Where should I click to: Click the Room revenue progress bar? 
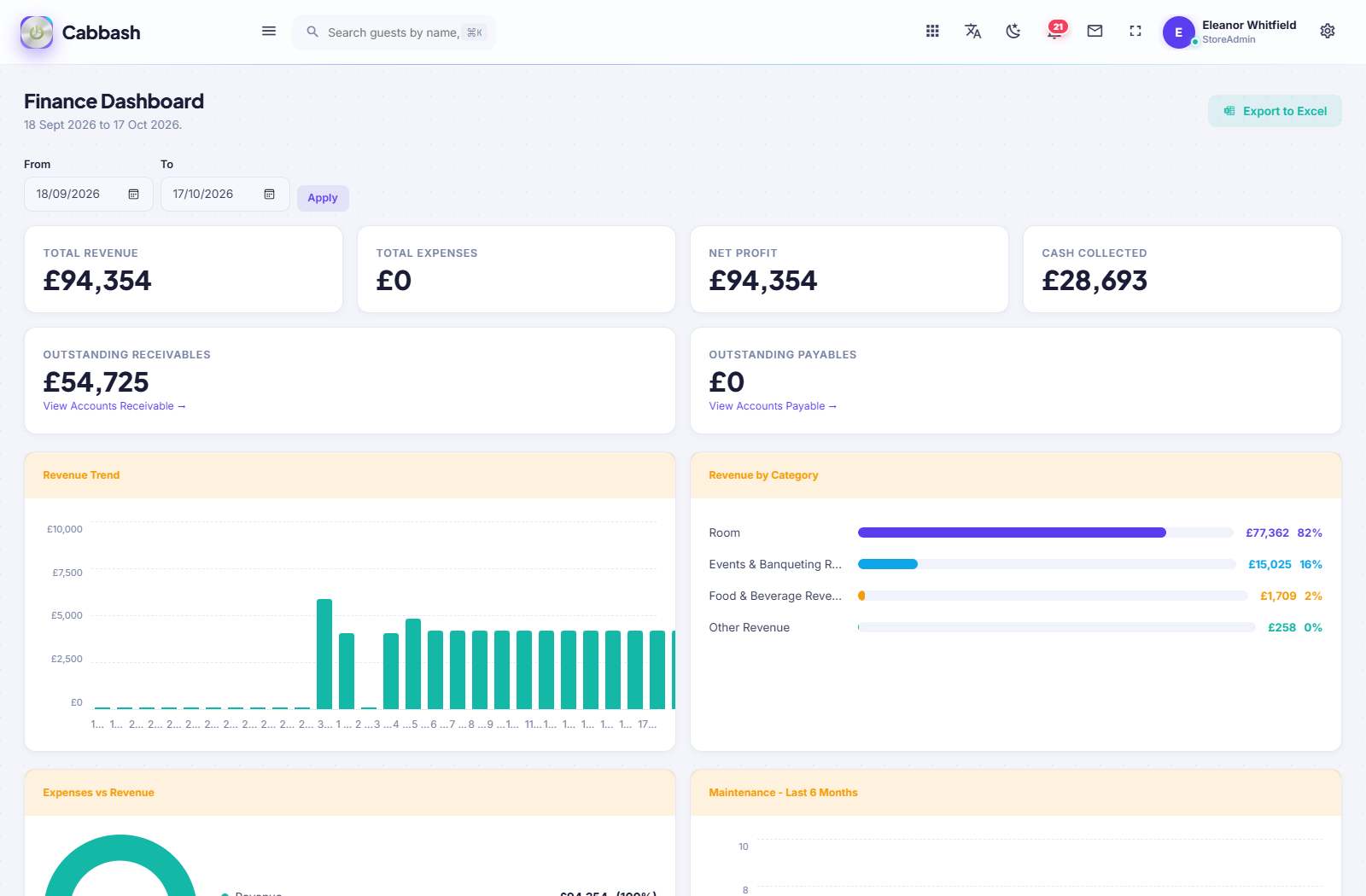click(x=1046, y=532)
